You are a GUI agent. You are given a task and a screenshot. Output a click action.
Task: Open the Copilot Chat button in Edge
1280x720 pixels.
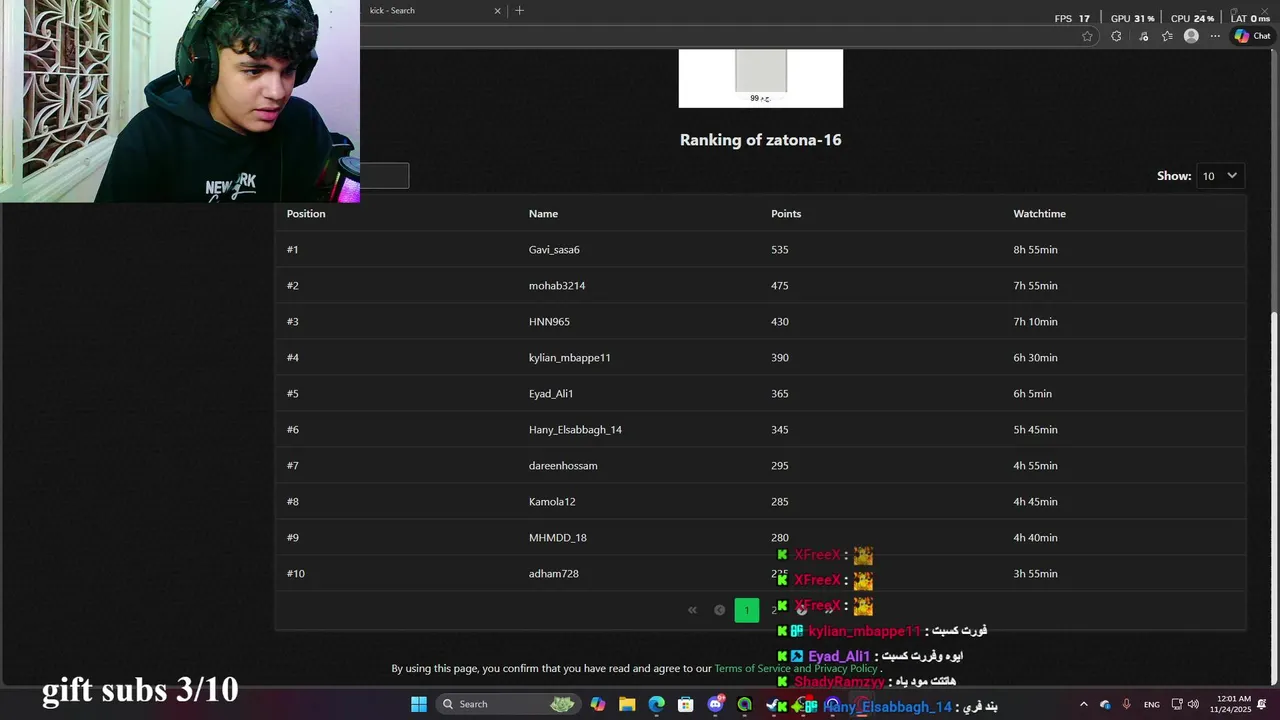click(1252, 36)
